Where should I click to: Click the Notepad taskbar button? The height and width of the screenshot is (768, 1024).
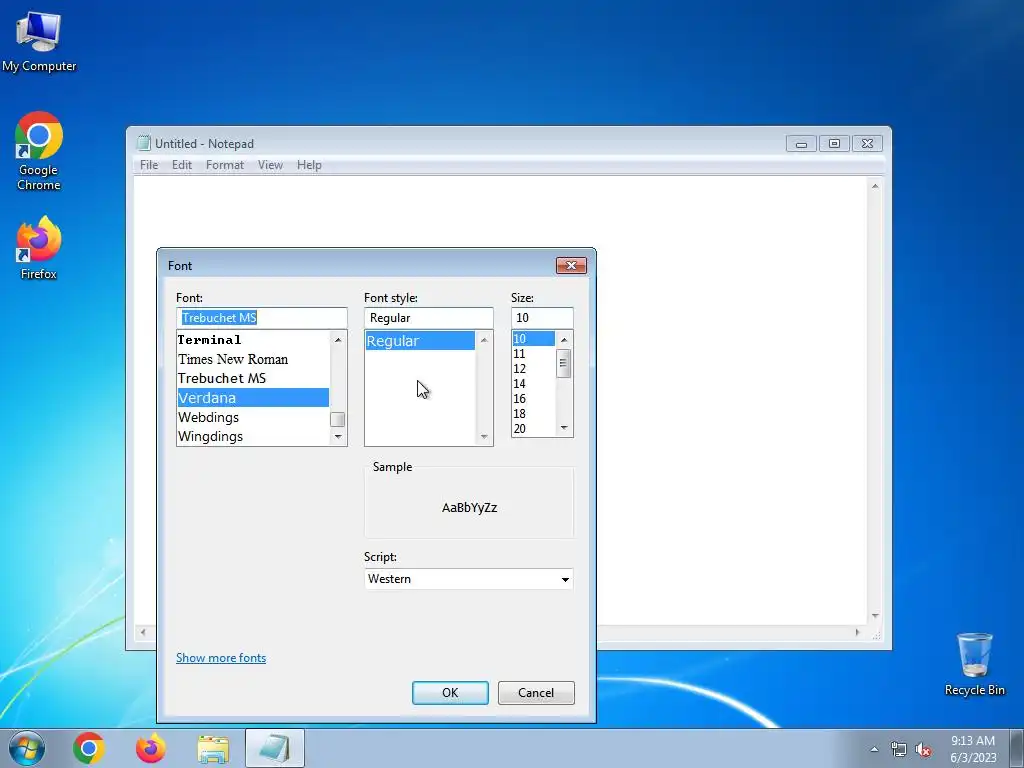[275, 748]
